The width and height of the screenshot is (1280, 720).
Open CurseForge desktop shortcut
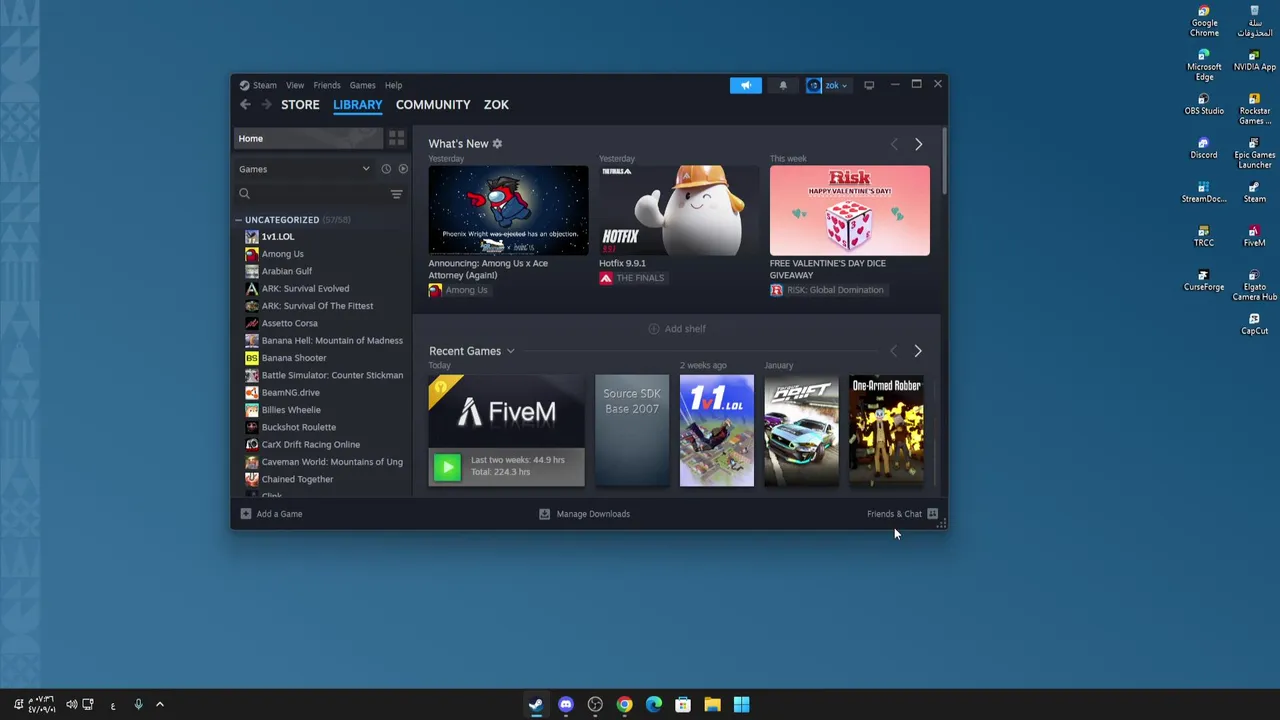point(1204,279)
